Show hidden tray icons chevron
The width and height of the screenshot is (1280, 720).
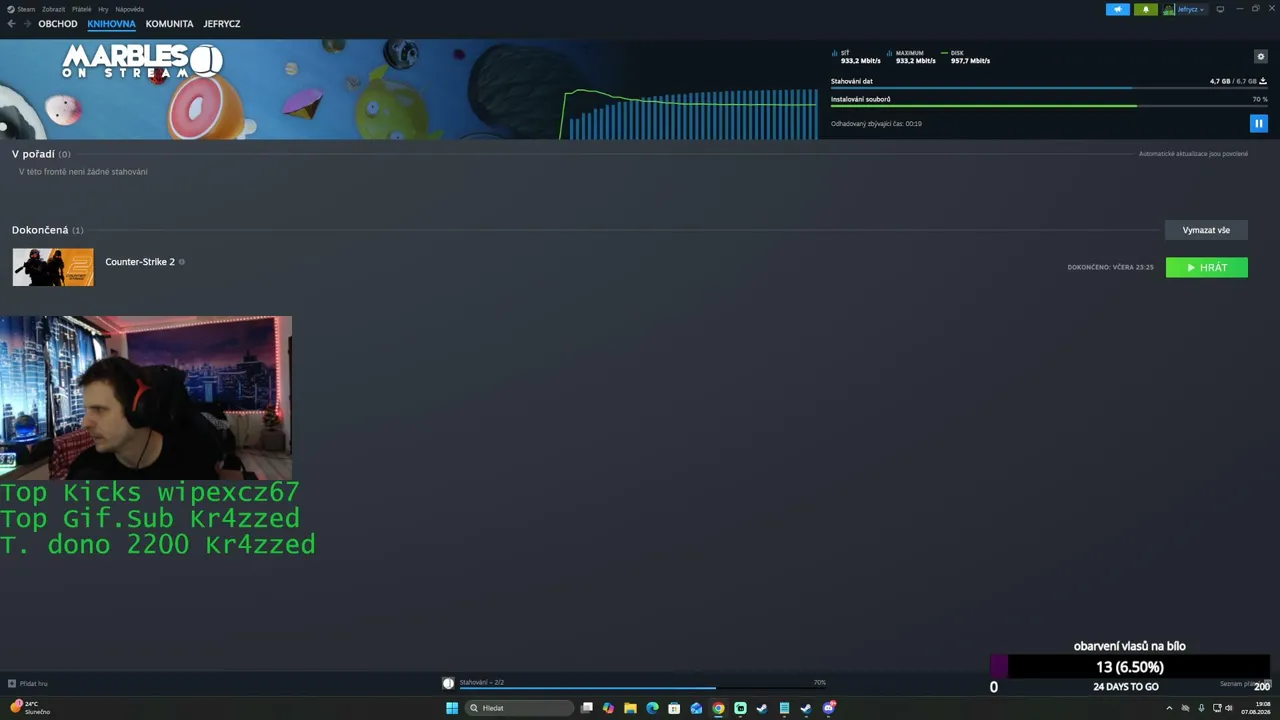click(1169, 708)
